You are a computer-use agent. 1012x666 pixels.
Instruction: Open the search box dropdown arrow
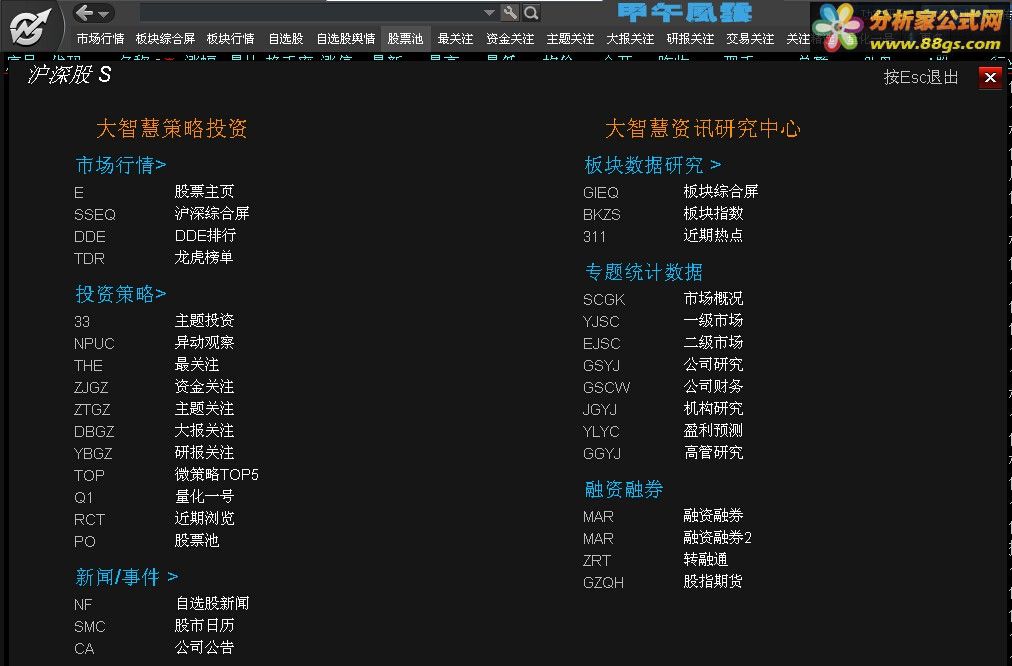click(x=489, y=12)
